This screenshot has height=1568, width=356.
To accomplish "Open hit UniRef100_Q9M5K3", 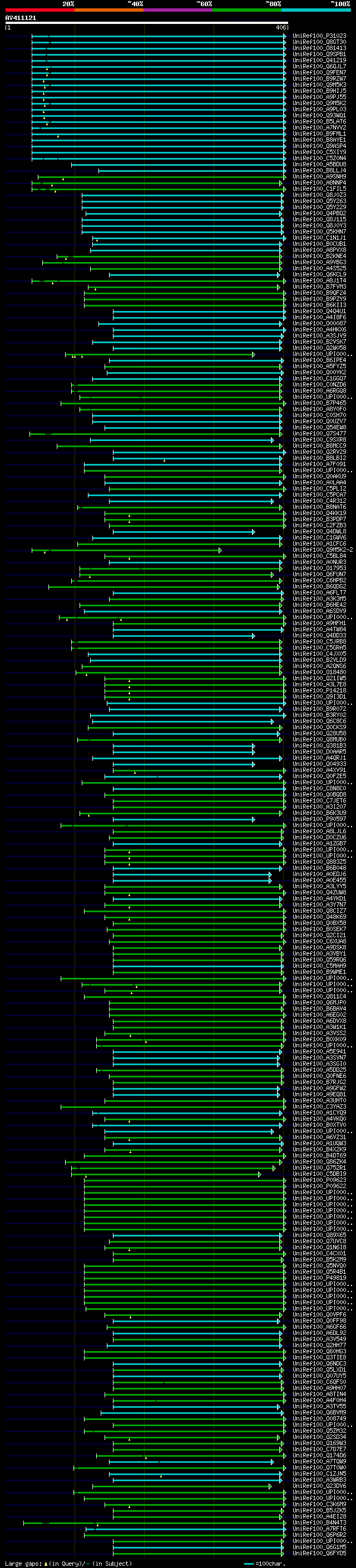I will click(319, 85).
